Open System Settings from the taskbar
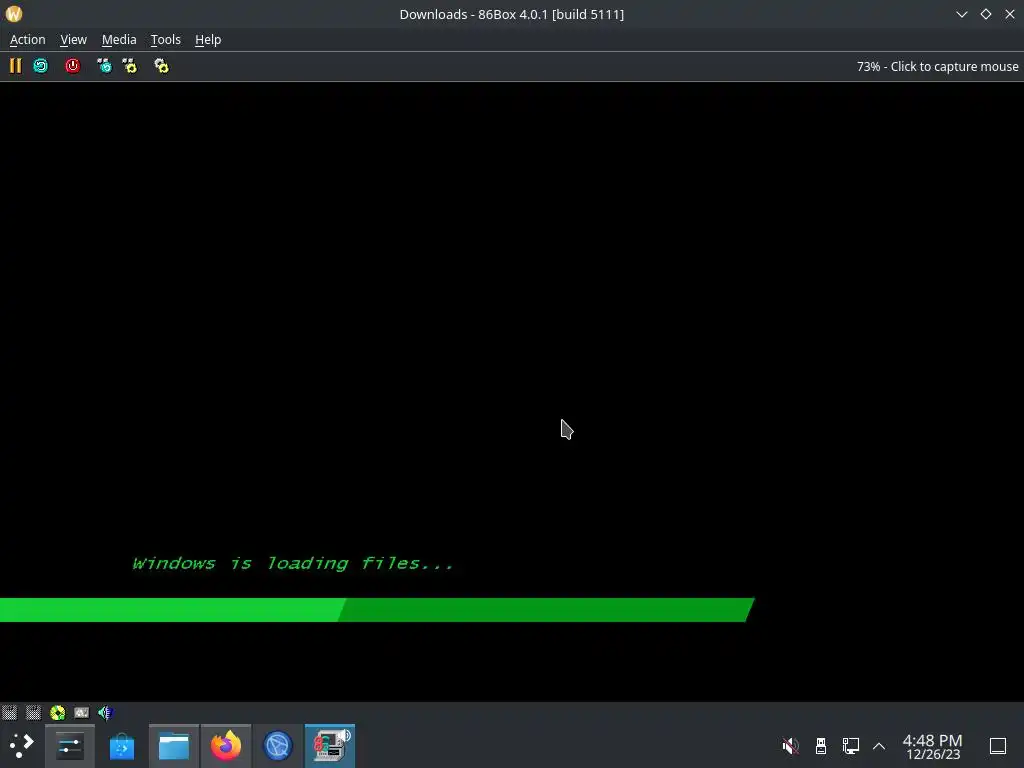This screenshot has width=1024, height=768. pos(70,746)
